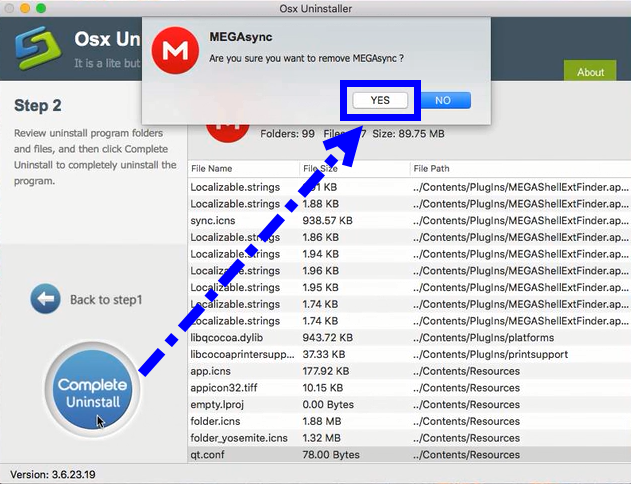This screenshot has width=631, height=484.
Task: Select the libcocoaprintersupp file row
Action: coord(240,354)
